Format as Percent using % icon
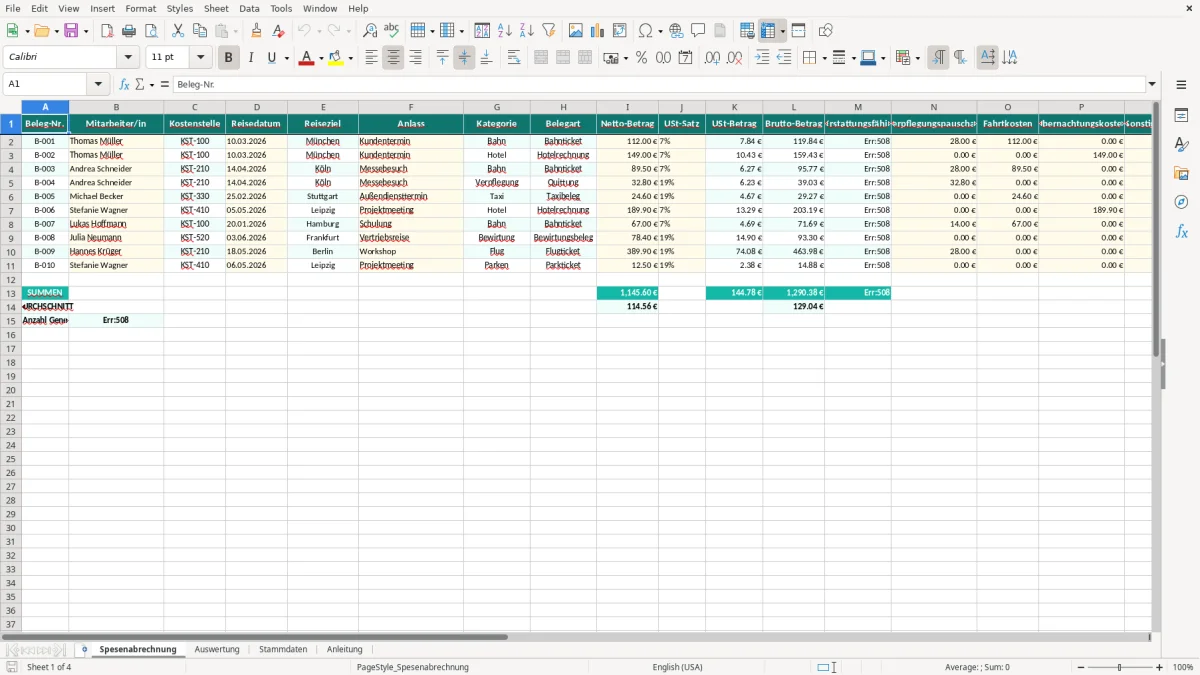The image size is (1200, 675). coord(641,58)
